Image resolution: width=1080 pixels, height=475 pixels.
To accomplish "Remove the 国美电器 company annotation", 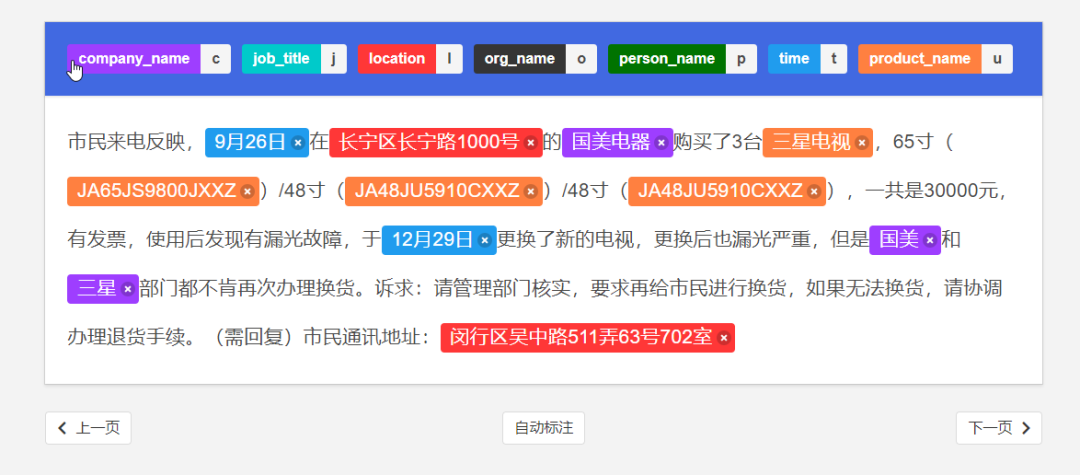I will click(661, 143).
